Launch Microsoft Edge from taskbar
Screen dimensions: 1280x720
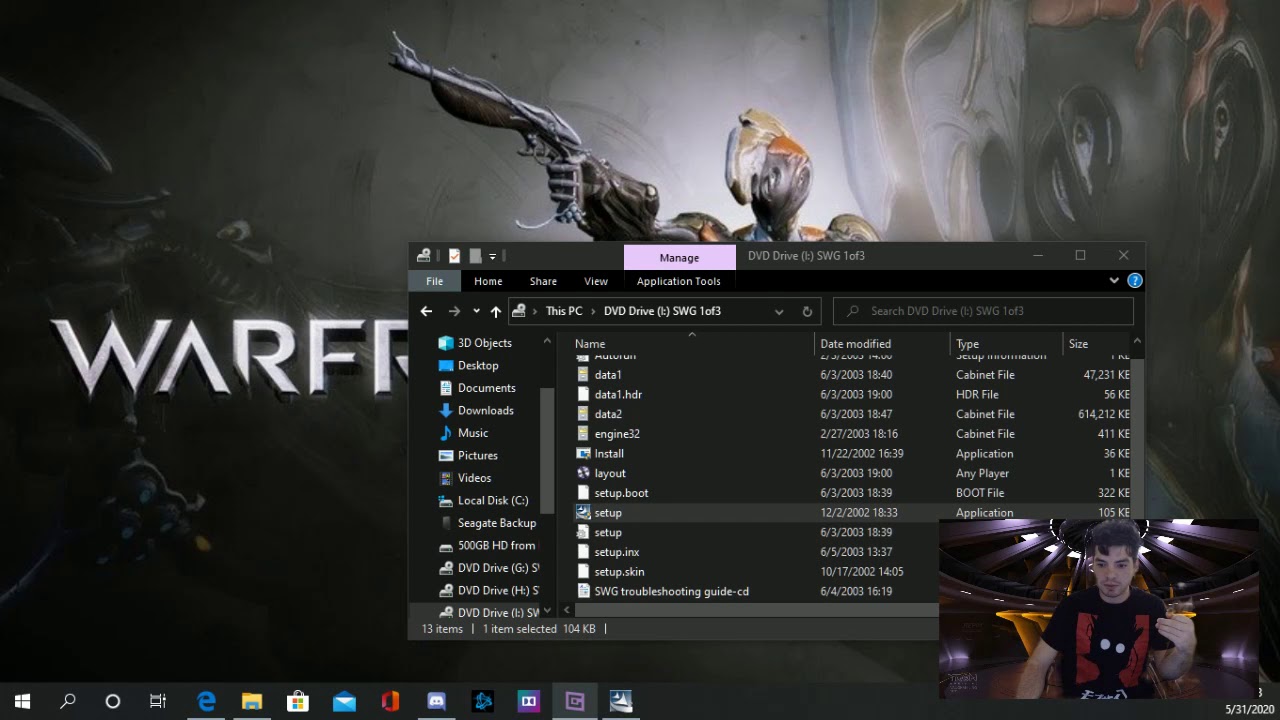pyautogui.click(x=206, y=702)
